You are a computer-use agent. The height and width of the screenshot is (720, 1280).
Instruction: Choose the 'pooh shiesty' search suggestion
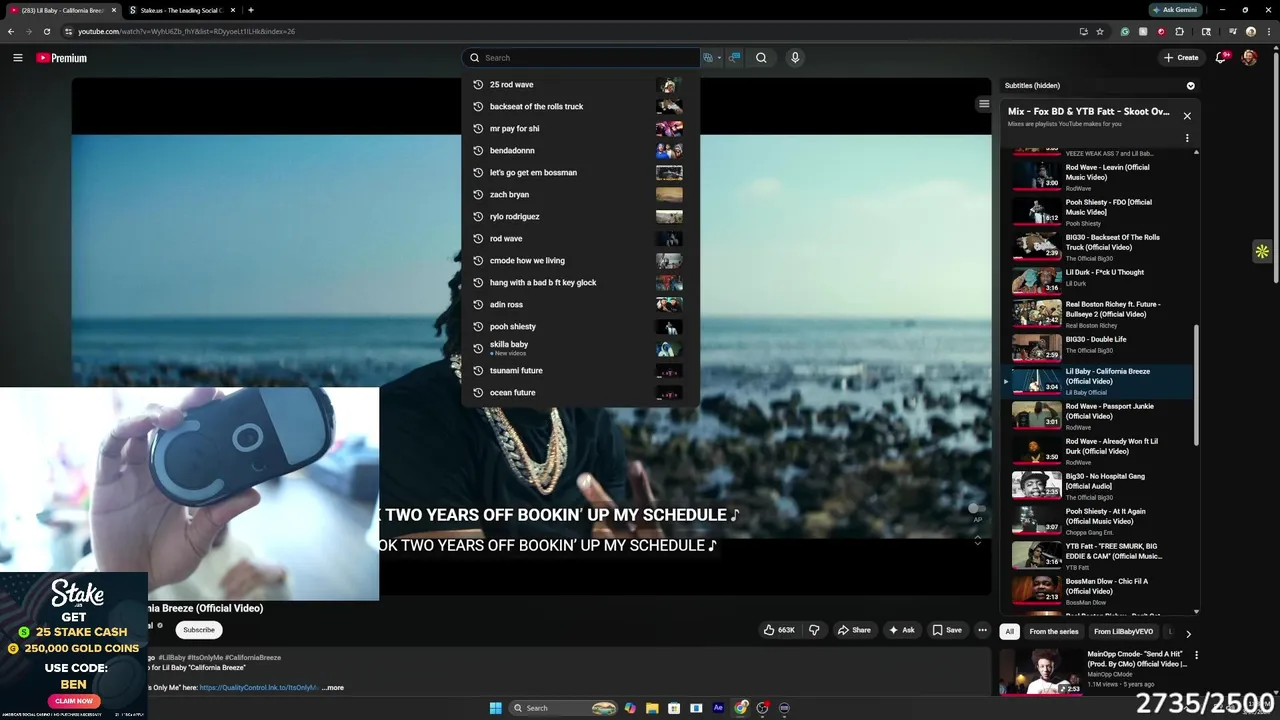coord(580,327)
